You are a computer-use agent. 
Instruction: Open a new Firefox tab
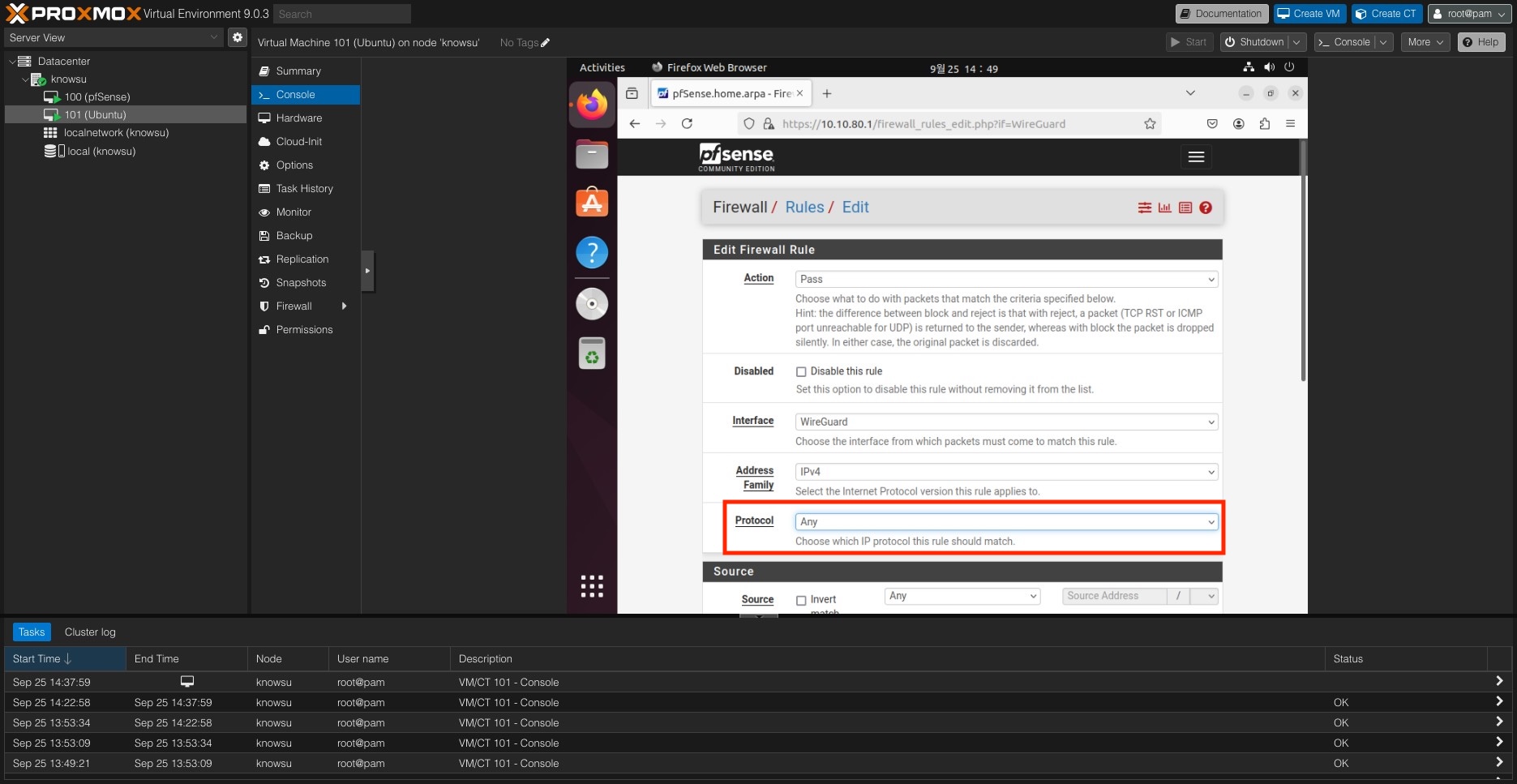[827, 94]
